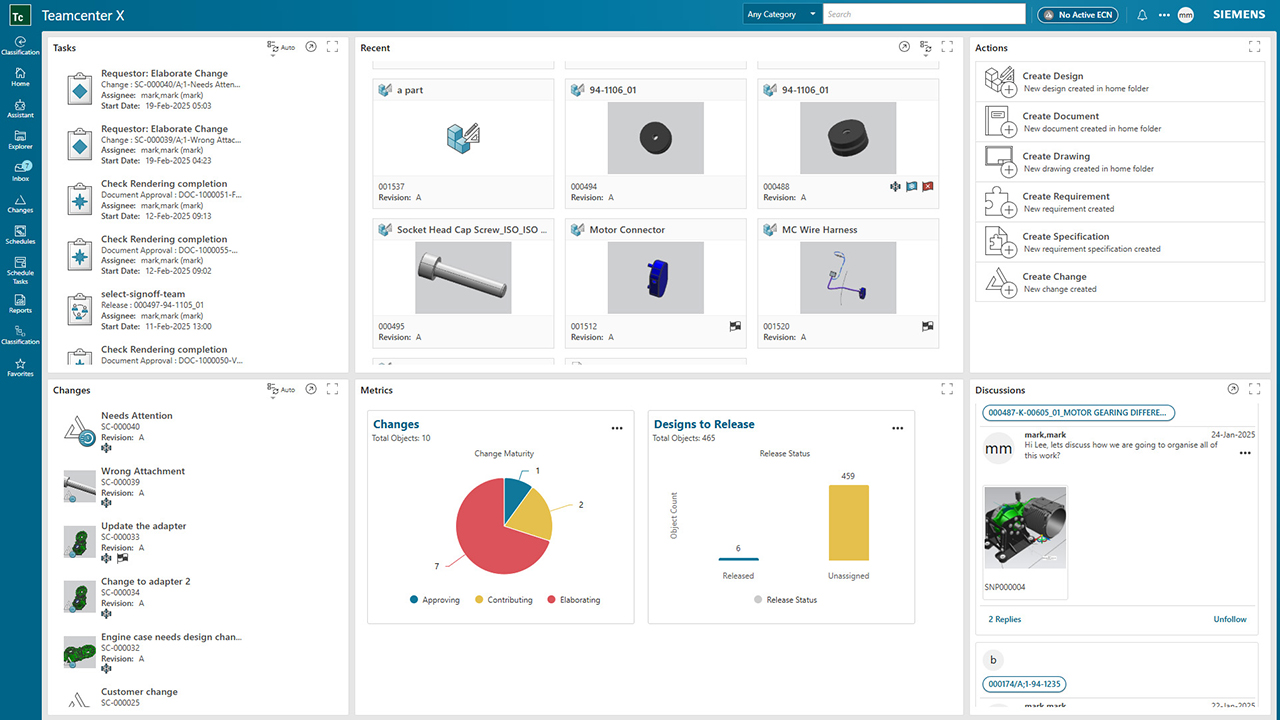Viewport: 1280px width, 720px height.
Task: Click No Active ECN in the header
Action: tap(1077, 14)
